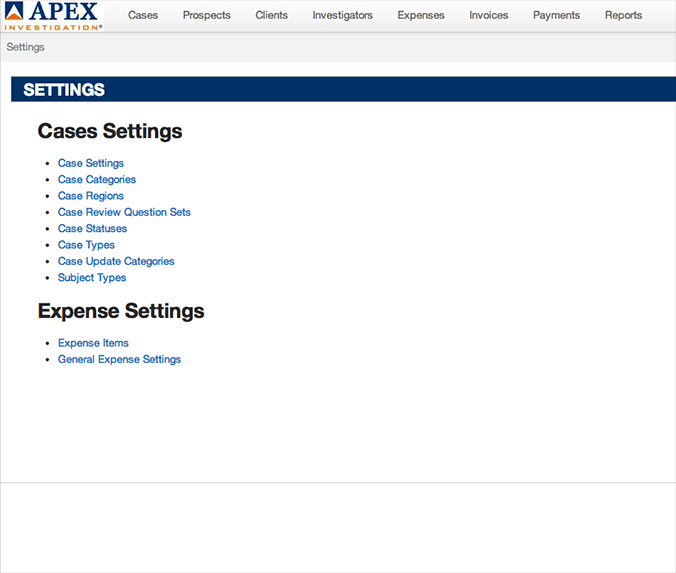Open Case Categories settings

[x=97, y=180]
